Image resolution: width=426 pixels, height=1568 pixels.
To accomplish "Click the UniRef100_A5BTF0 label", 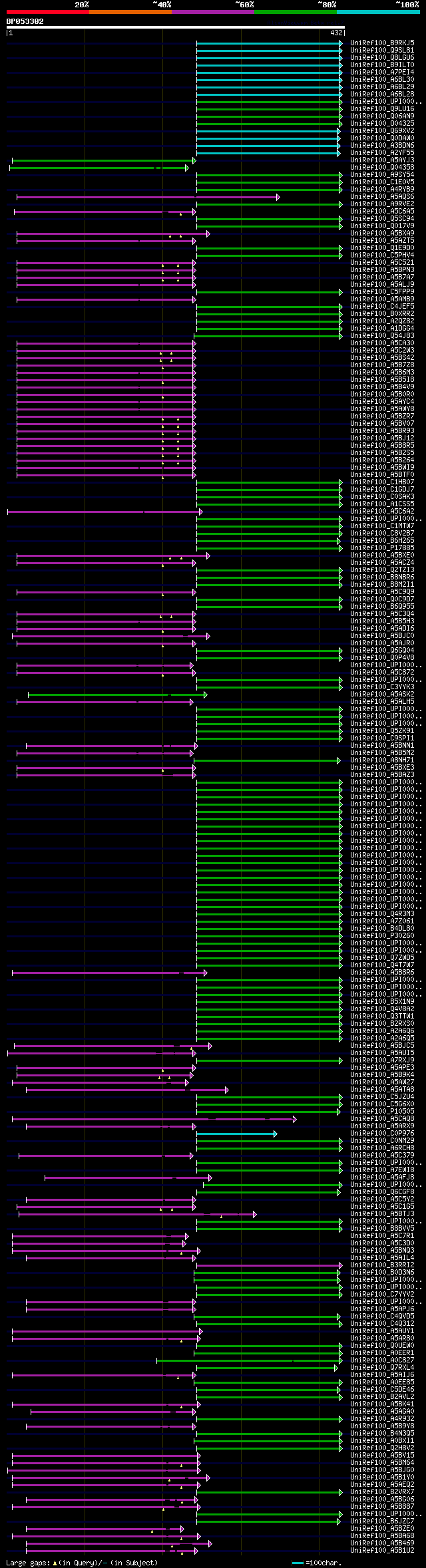I will (x=382, y=475).
